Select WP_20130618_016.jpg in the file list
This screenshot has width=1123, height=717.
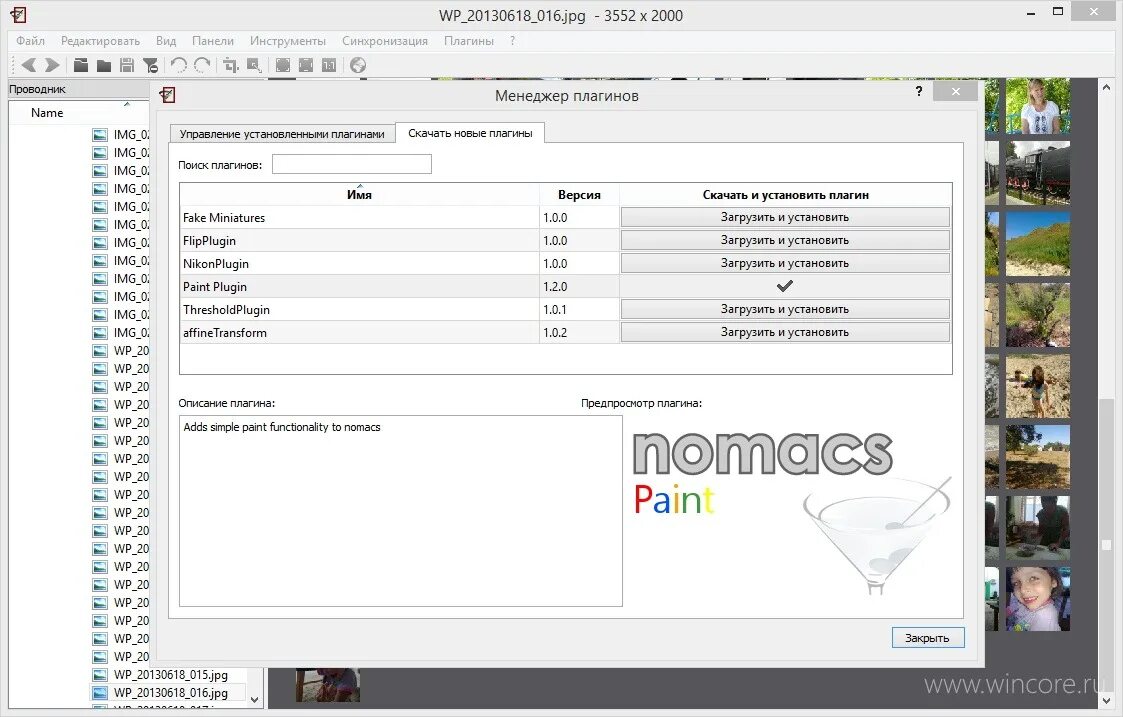pyautogui.click(x=170, y=693)
